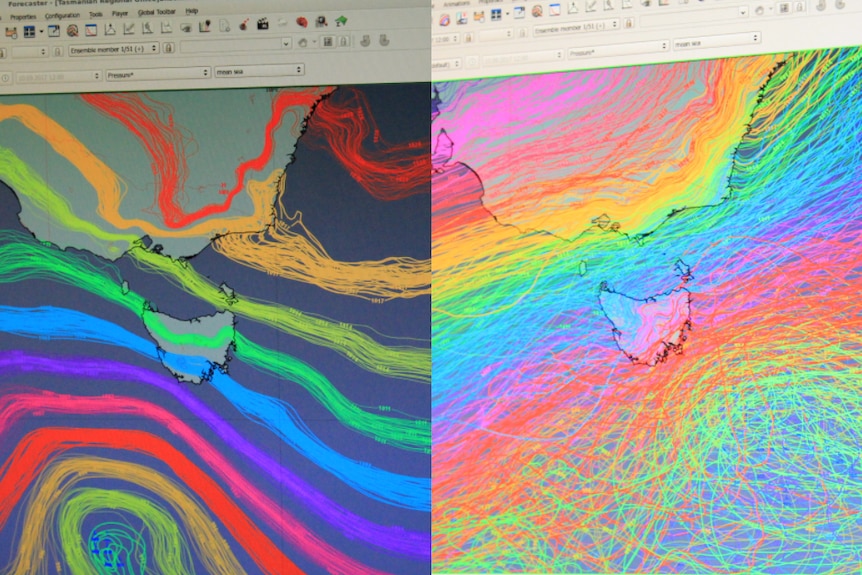Toggle the lock beside the grid button, left screen

(344, 41)
